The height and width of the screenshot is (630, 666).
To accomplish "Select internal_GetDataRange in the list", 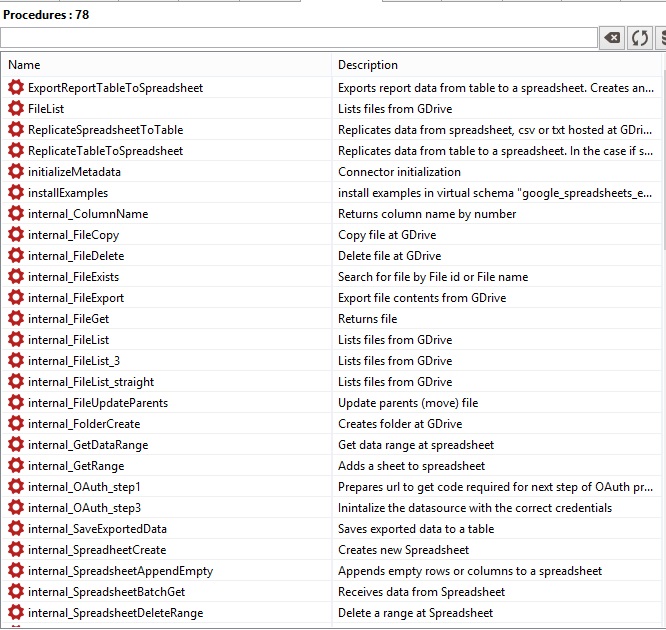I will coord(90,445).
